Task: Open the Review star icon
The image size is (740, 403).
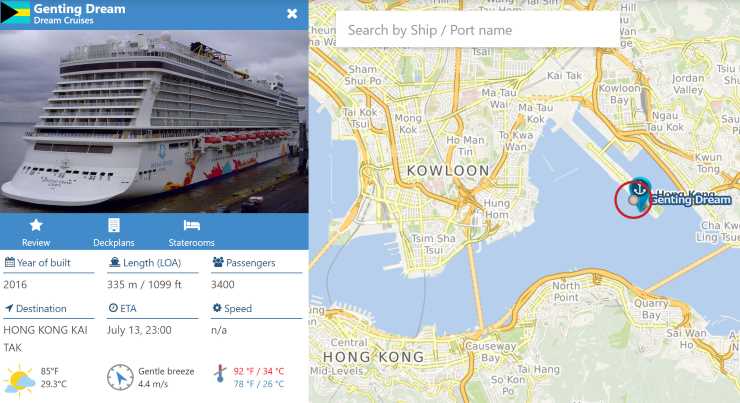Action: [x=36, y=225]
